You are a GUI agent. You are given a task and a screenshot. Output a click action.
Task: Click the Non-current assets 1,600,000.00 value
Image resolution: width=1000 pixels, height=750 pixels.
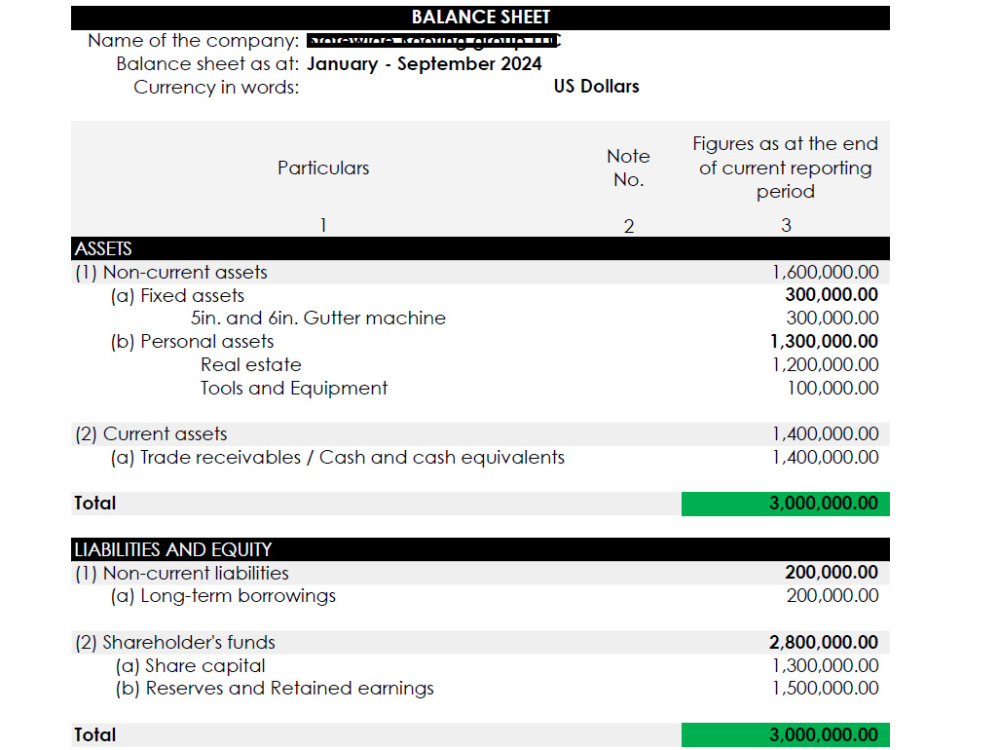[825, 272]
